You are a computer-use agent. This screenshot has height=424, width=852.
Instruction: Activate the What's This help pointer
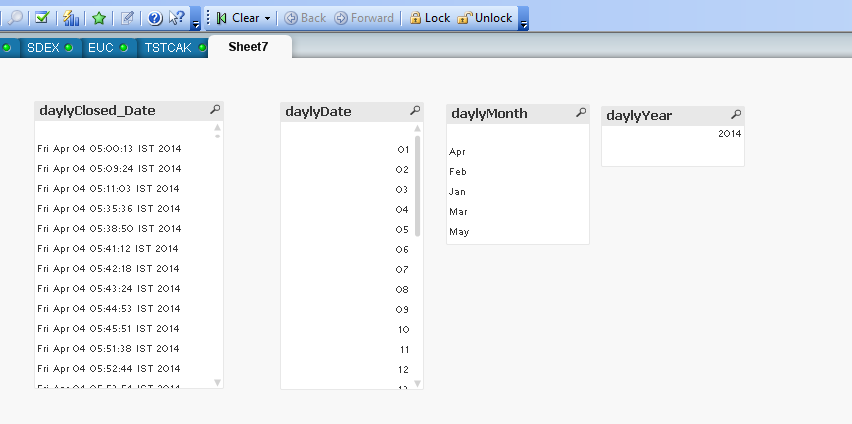pyautogui.click(x=177, y=18)
